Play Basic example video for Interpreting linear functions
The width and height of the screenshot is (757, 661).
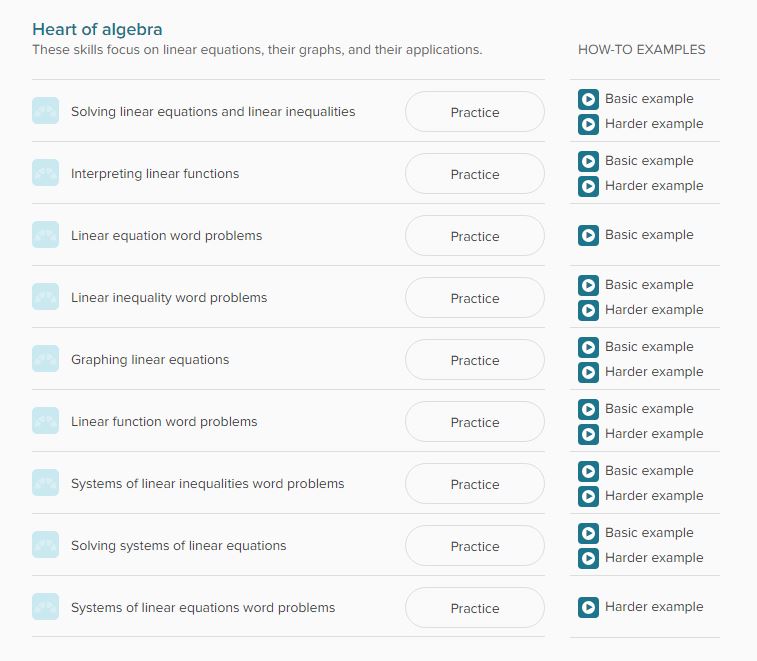[x=589, y=161]
